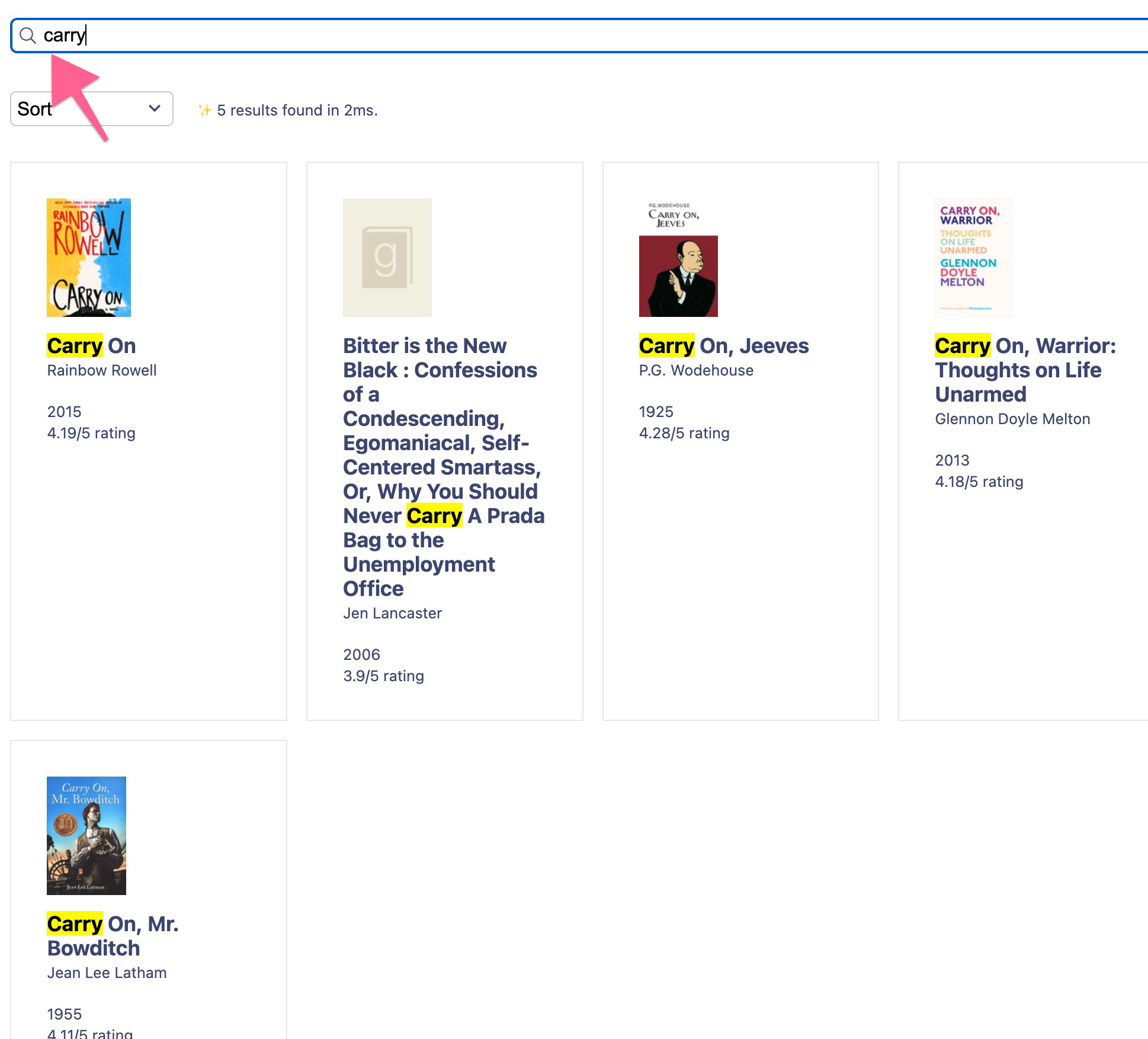
Task: Click the '4.19/5 rating' text
Action: pos(91,433)
